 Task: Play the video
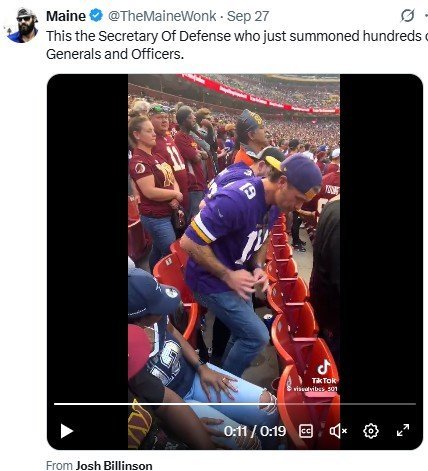[x=66, y=431]
